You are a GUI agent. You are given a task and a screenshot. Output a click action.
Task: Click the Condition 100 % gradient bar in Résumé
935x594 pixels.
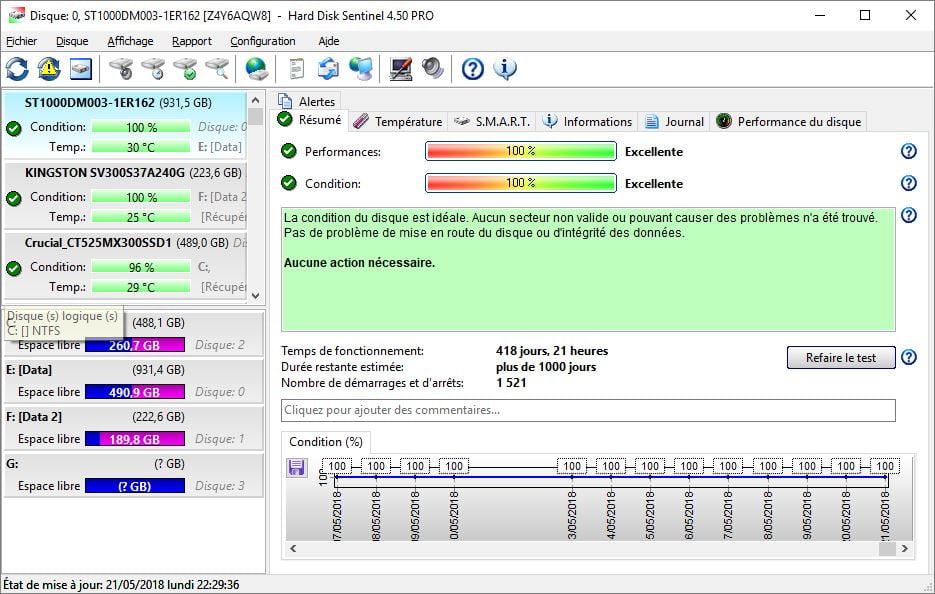(x=521, y=183)
